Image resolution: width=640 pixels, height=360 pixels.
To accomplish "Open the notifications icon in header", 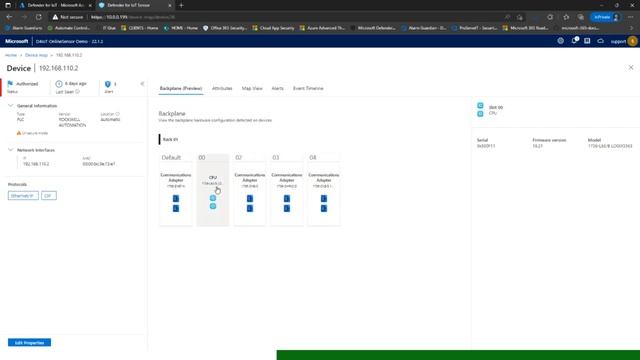I will tap(574, 41).
